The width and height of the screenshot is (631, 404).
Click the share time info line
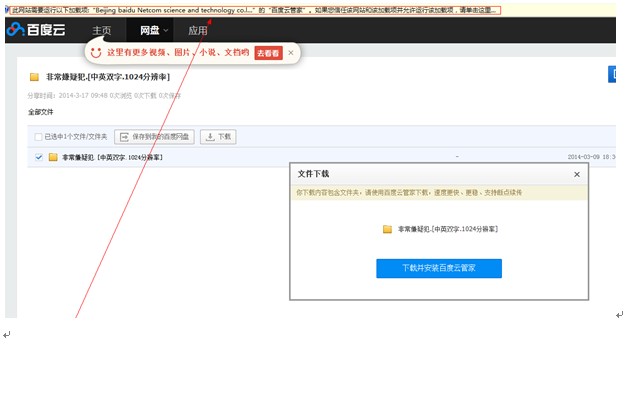104,95
